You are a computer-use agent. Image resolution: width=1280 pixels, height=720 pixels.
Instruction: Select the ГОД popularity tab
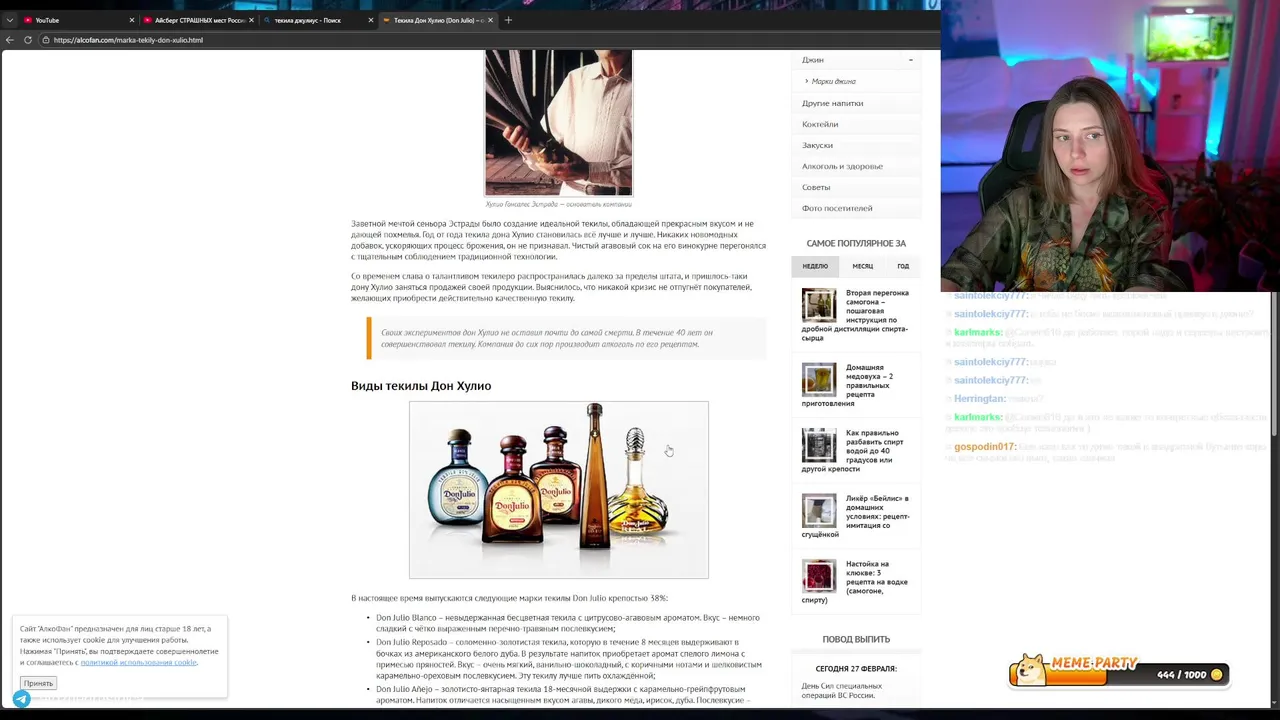903,266
